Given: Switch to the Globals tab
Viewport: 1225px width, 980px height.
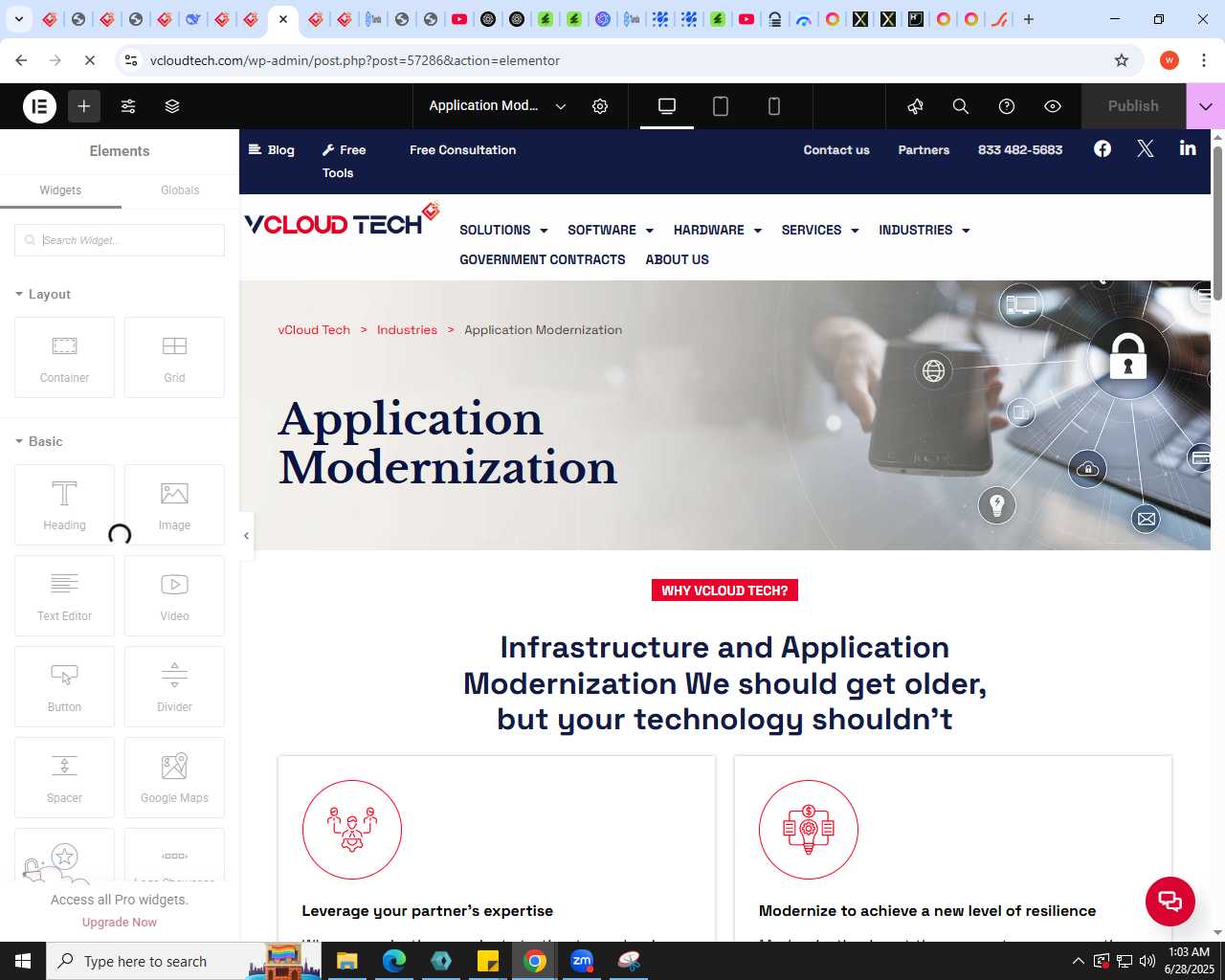Looking at the screenshot, I should (x=180, y=190).
